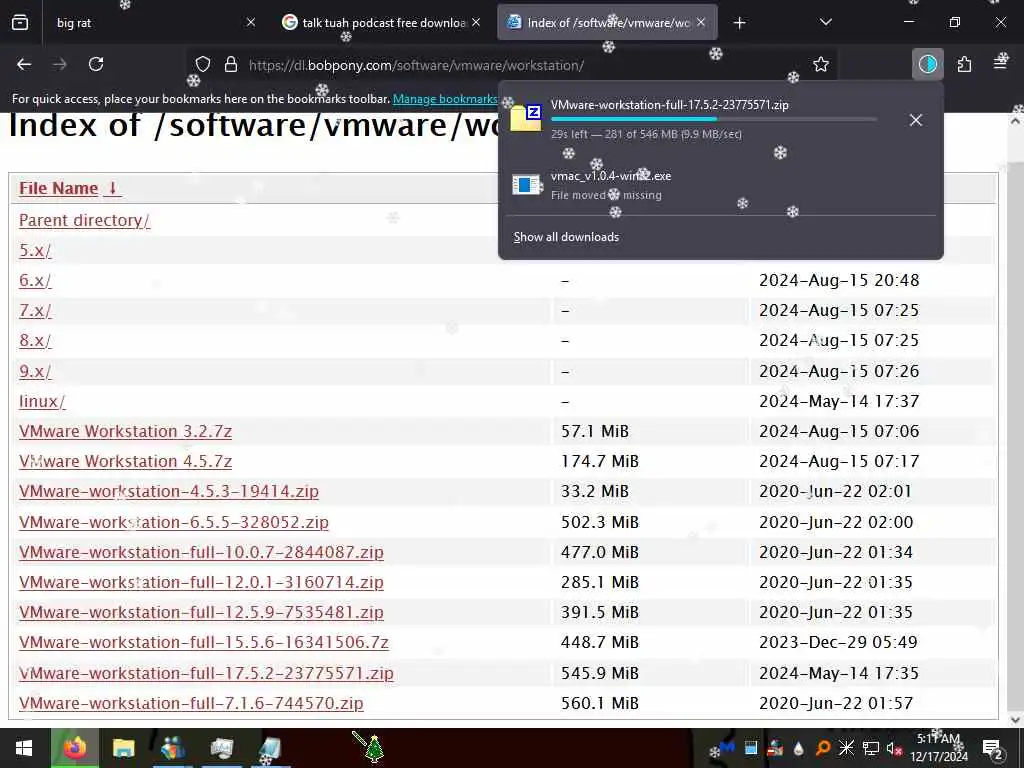This screenshot has height=768, width=1024.
Task: Open the notification center icon
Action: click(x=993, y=748)
